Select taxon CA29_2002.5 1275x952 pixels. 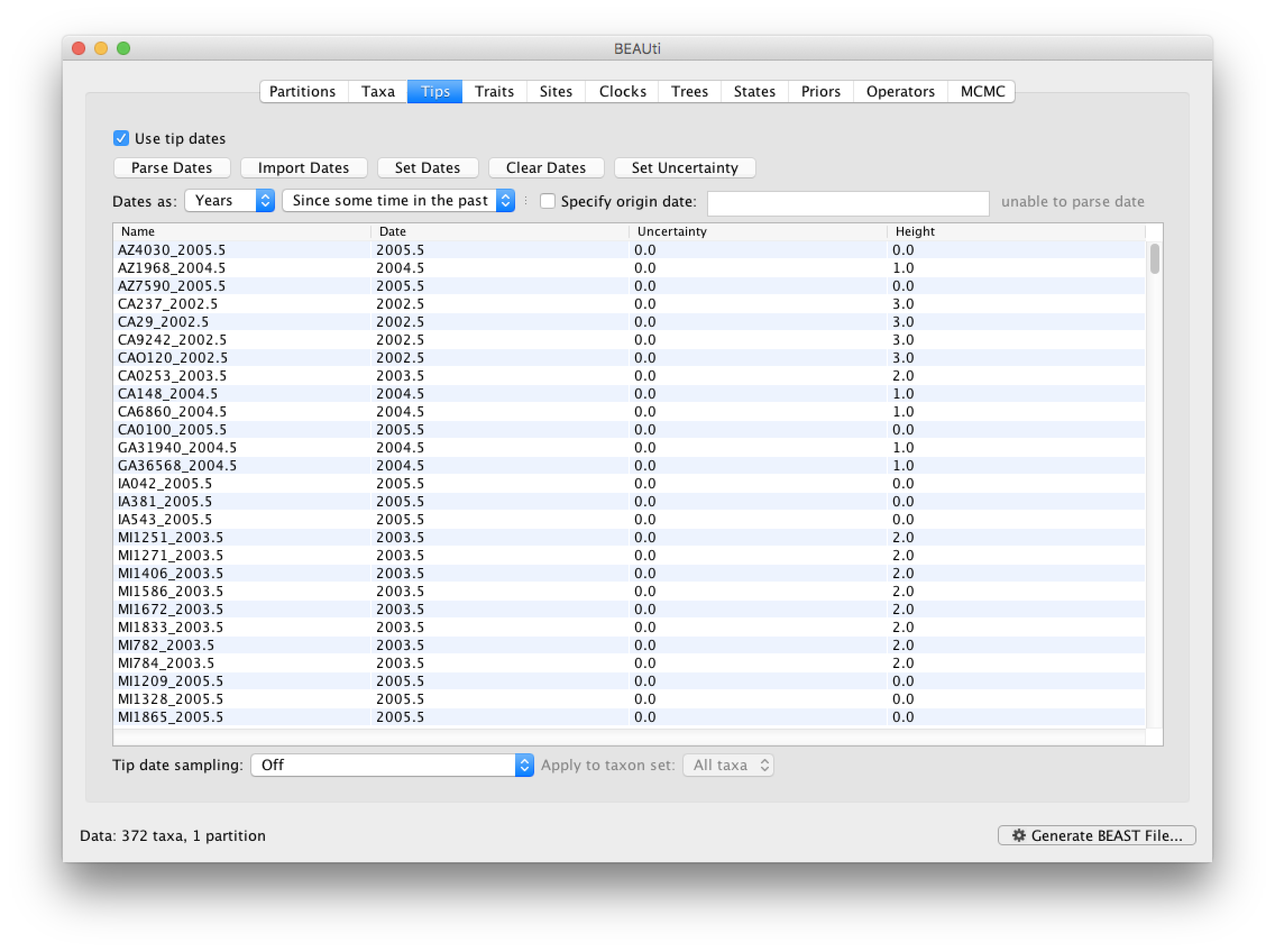(163, 322)
